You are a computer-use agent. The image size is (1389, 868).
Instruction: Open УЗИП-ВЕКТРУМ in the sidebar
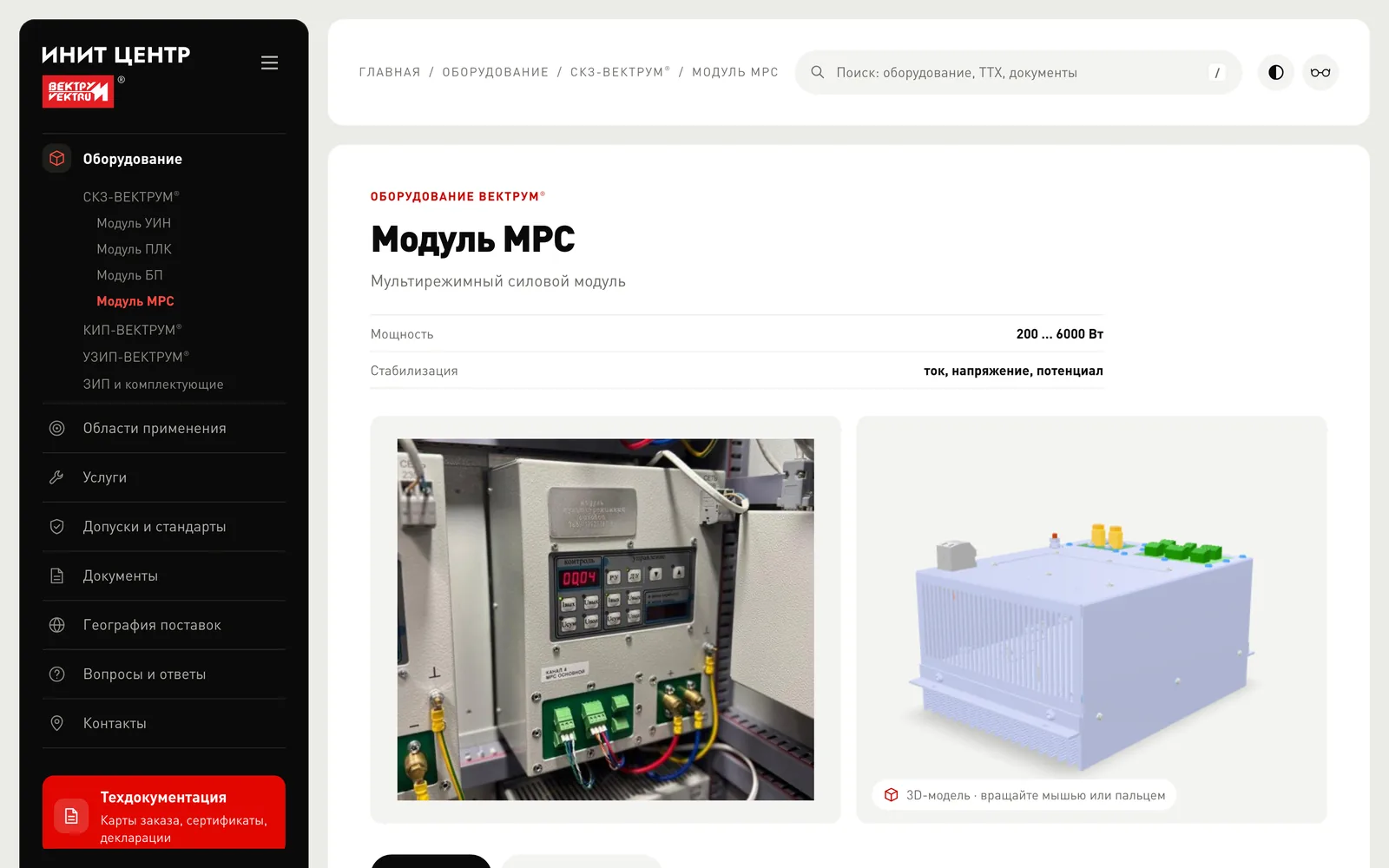135,357
